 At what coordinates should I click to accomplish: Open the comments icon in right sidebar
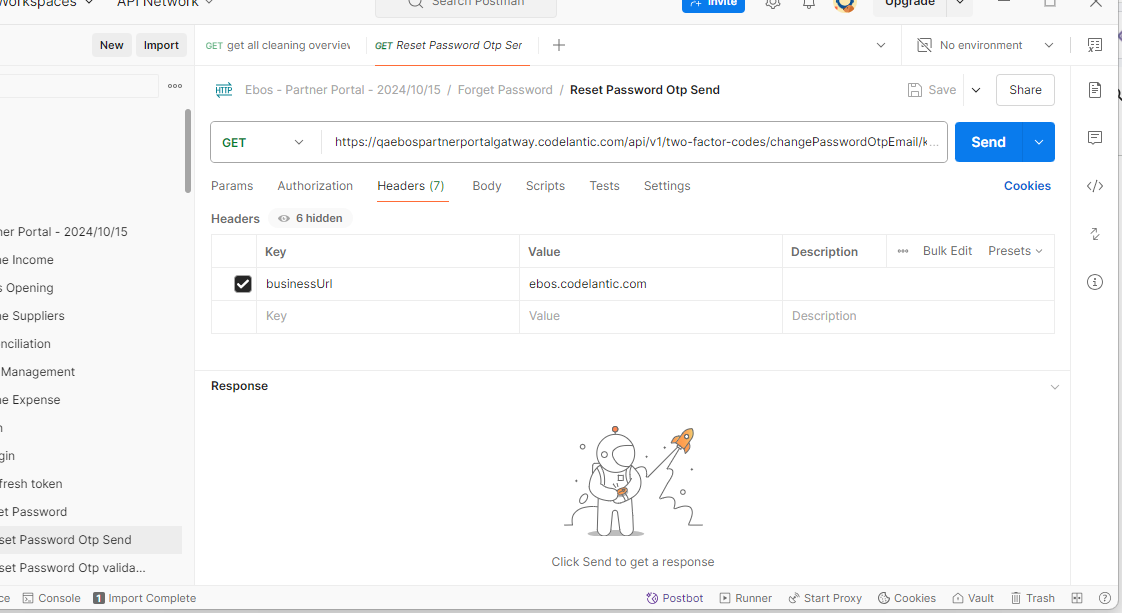tap(1095, 137)
